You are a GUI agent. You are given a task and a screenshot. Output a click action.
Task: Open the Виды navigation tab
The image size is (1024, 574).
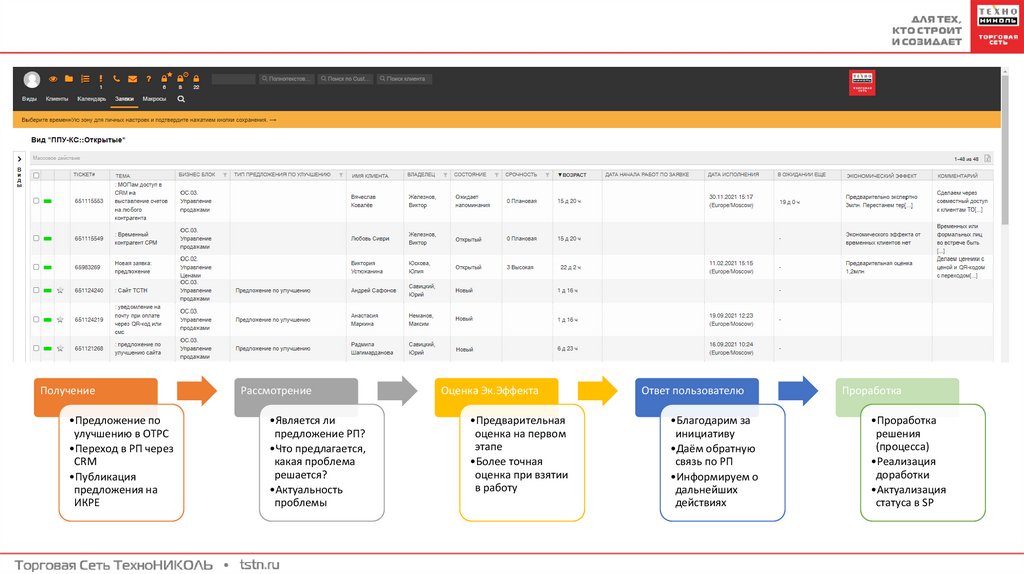29,99
